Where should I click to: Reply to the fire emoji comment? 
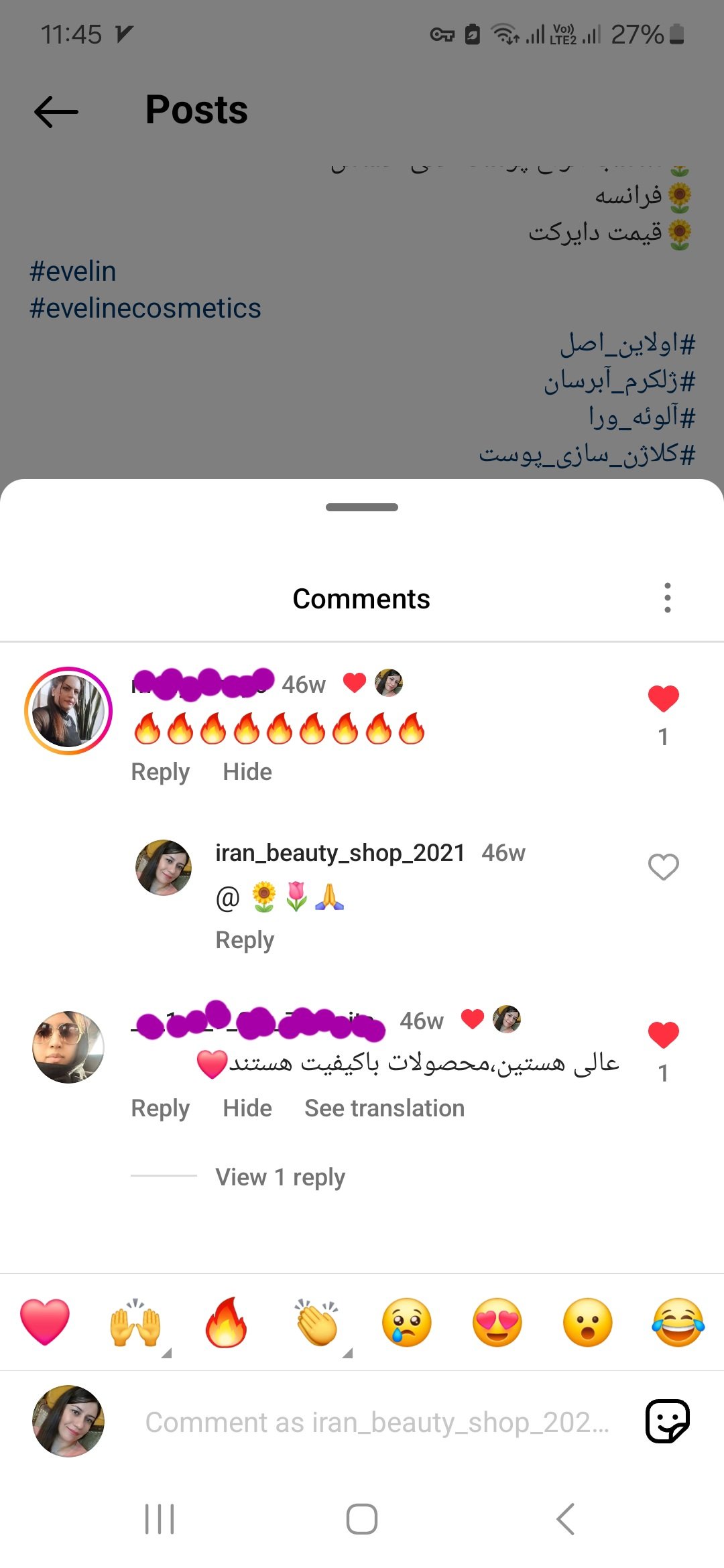coord(160,772)
